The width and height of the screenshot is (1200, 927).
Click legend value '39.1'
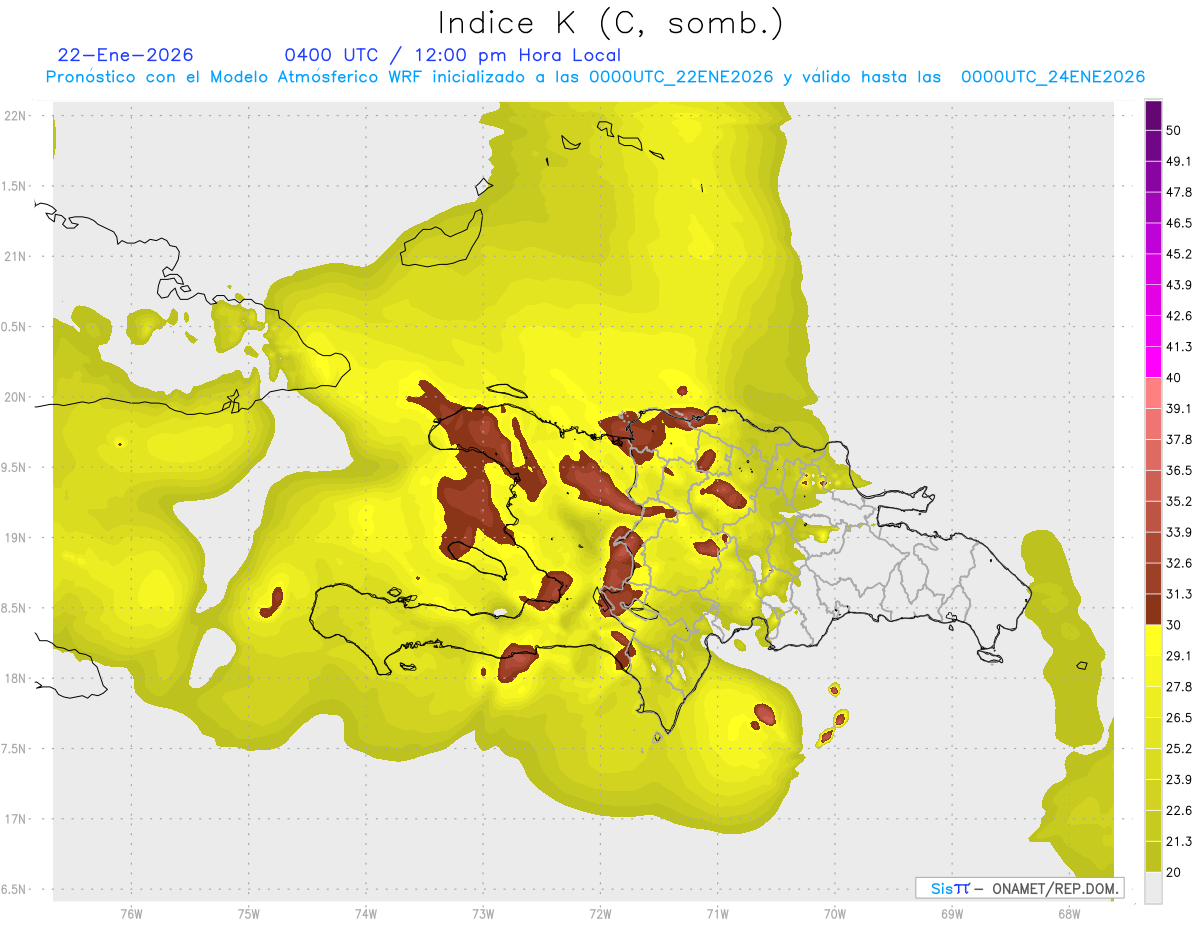click(1179, 408)
